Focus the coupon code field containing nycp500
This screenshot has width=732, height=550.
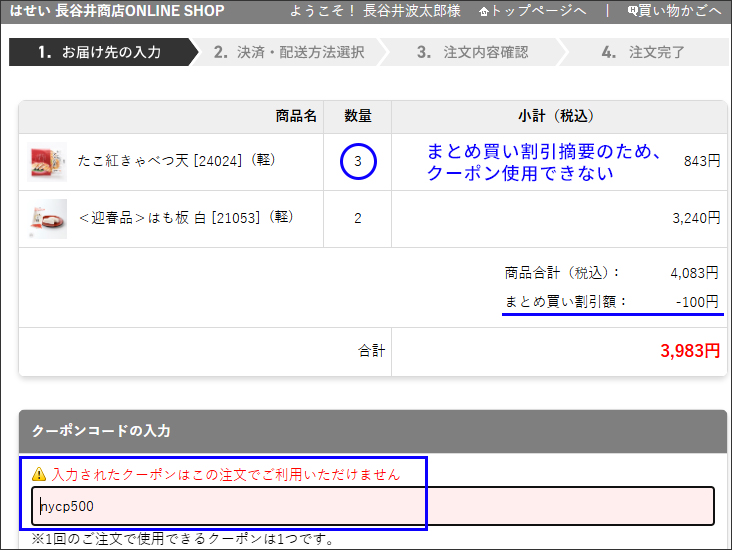coord(373,506)
